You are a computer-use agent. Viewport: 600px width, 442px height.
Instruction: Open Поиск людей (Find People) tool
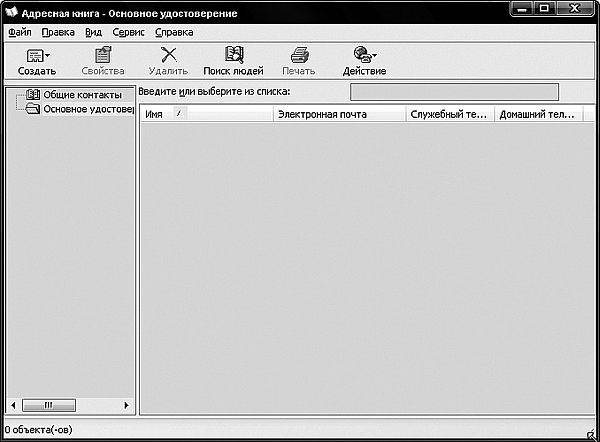coord(233,56)
